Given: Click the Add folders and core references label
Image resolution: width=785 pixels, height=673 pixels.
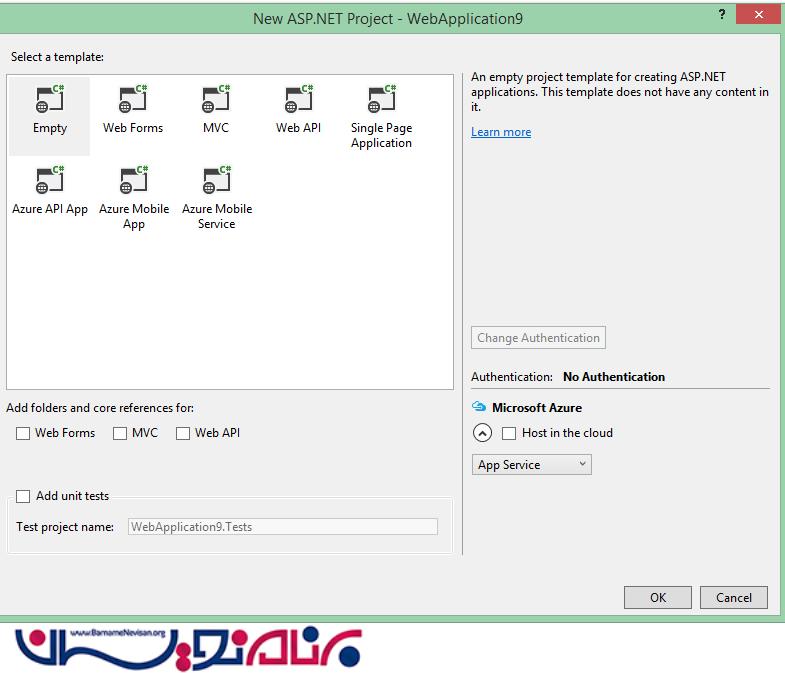Looking at the screenshot, I should coord(100,408).
